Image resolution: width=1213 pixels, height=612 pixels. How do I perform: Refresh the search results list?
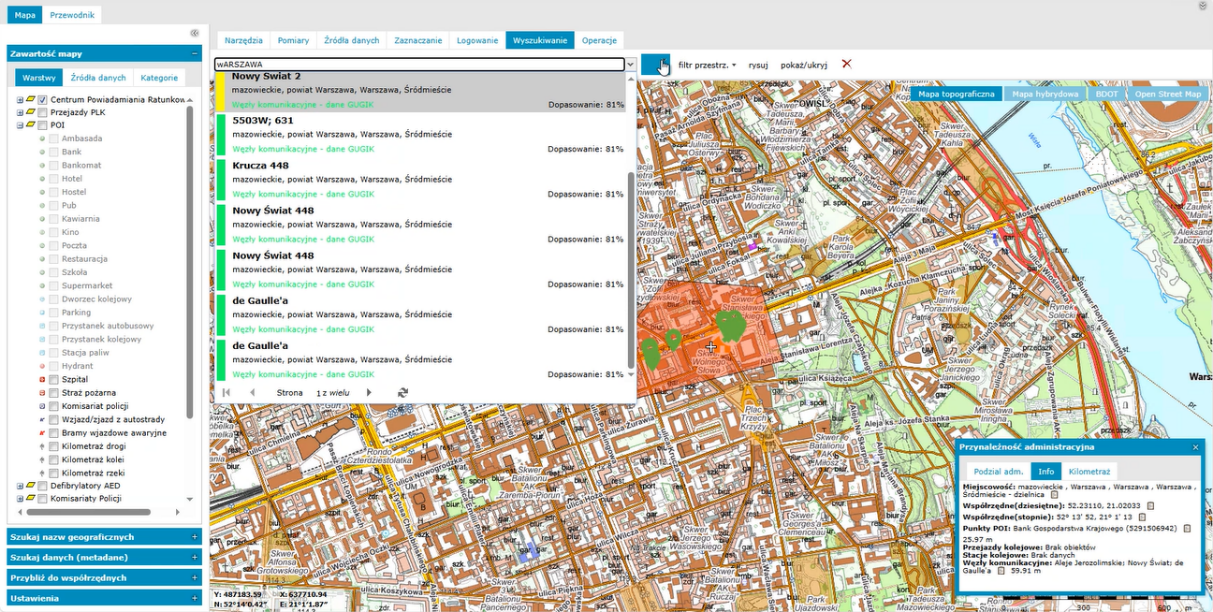tap(402, 393)
